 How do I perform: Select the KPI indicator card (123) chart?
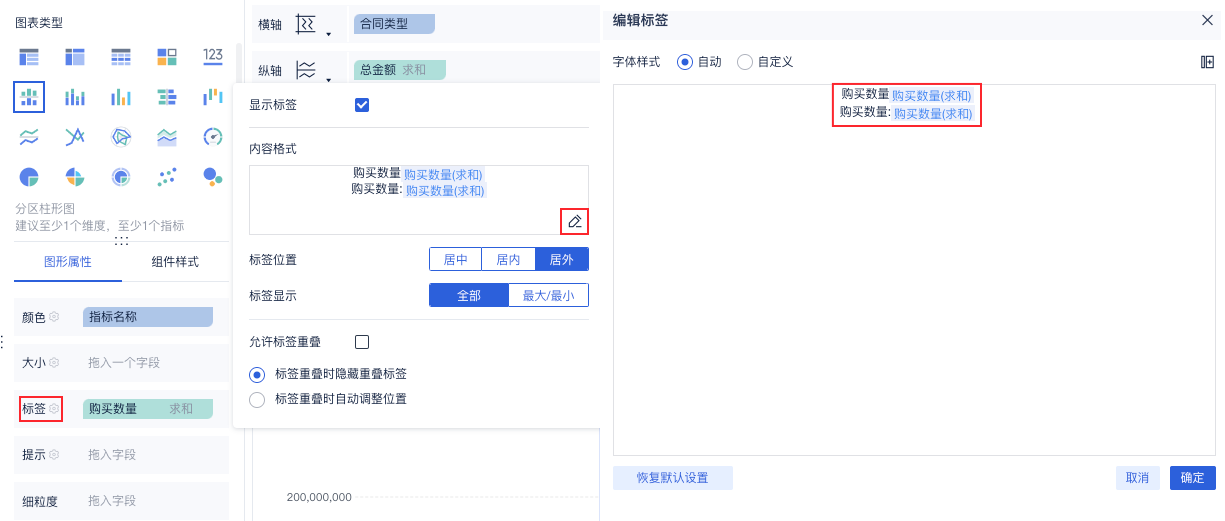213,56
